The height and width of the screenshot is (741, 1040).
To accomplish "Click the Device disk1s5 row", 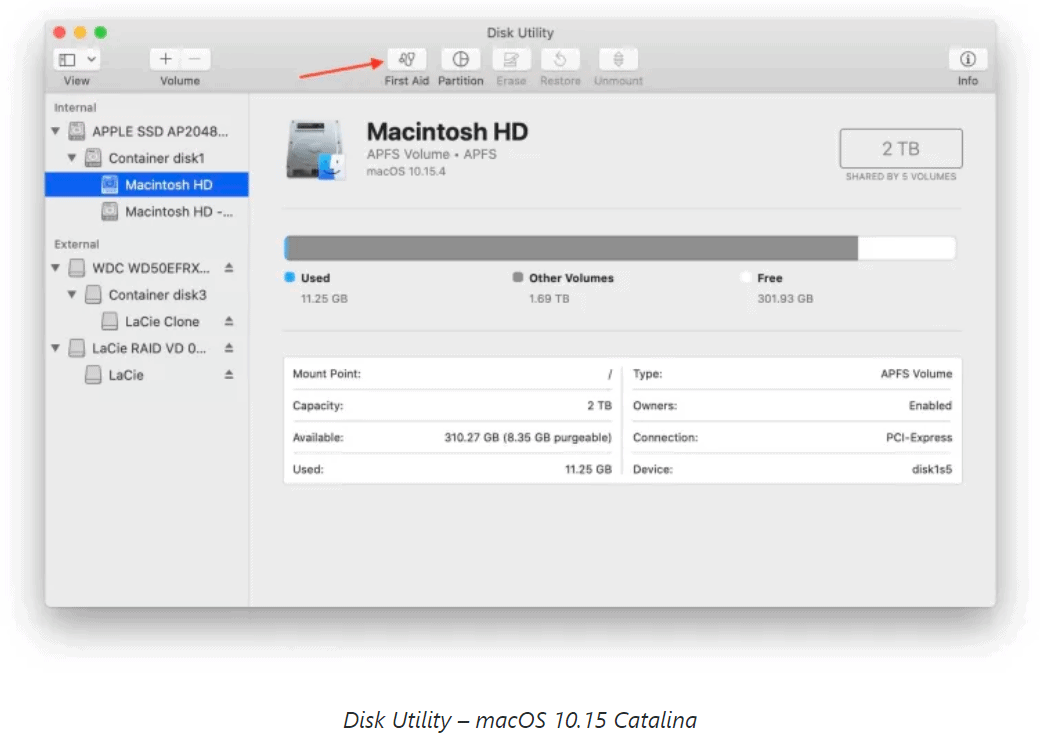I will tap(793, 469).
